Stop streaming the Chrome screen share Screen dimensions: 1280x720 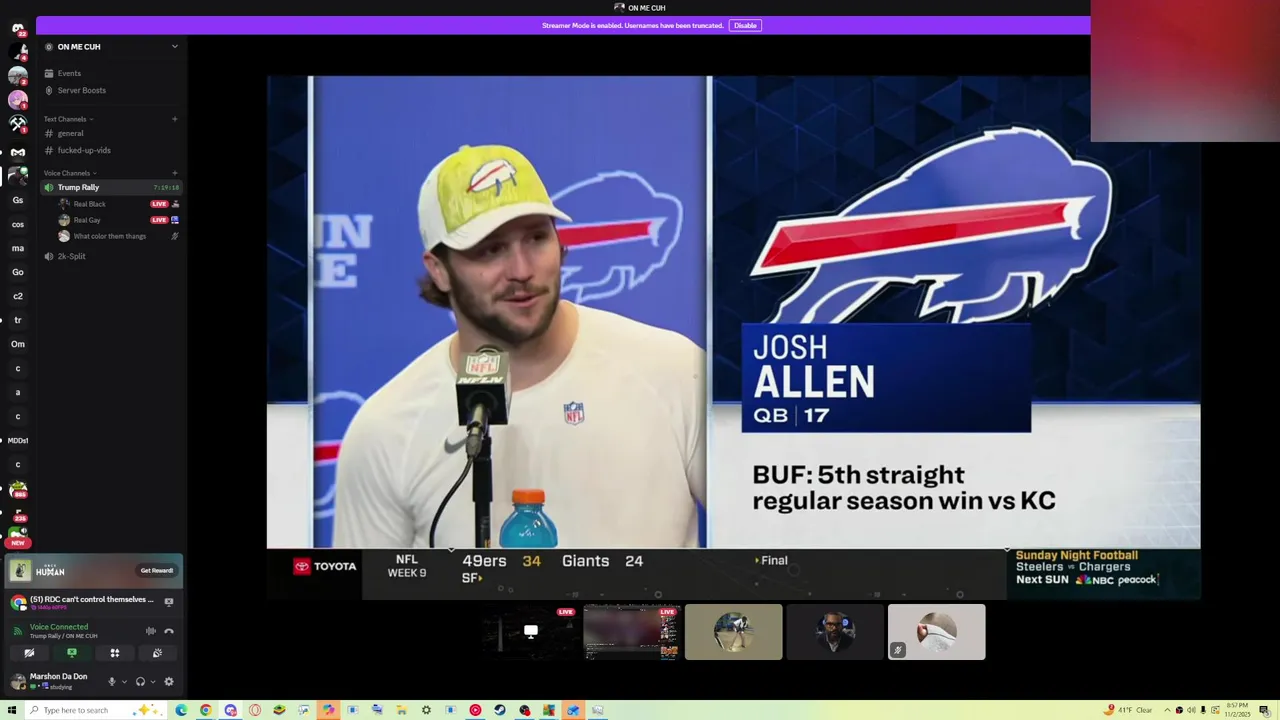coord(169,602)
